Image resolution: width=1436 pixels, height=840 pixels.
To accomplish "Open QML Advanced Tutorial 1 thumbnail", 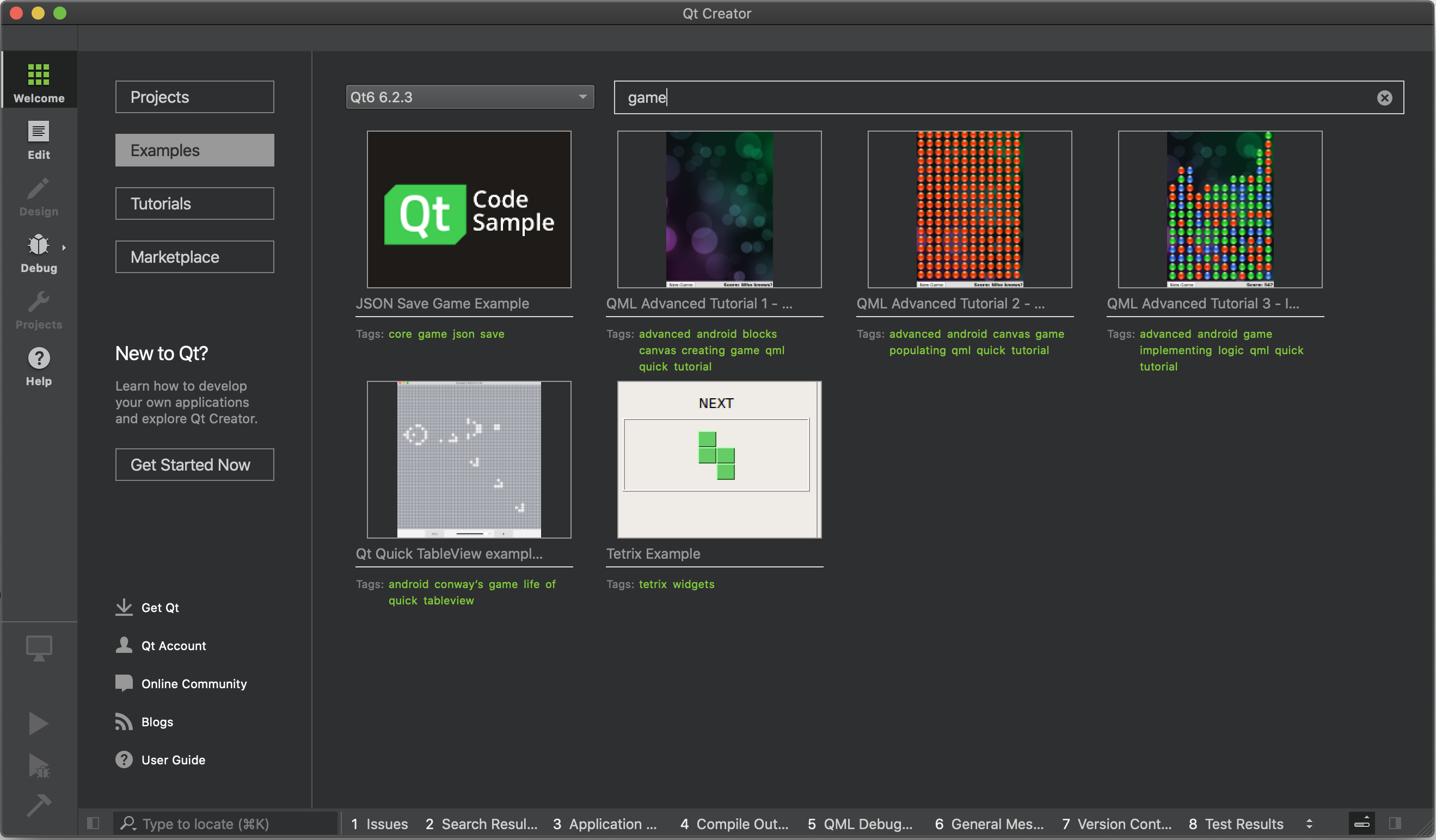I will (x=719, y=209).
